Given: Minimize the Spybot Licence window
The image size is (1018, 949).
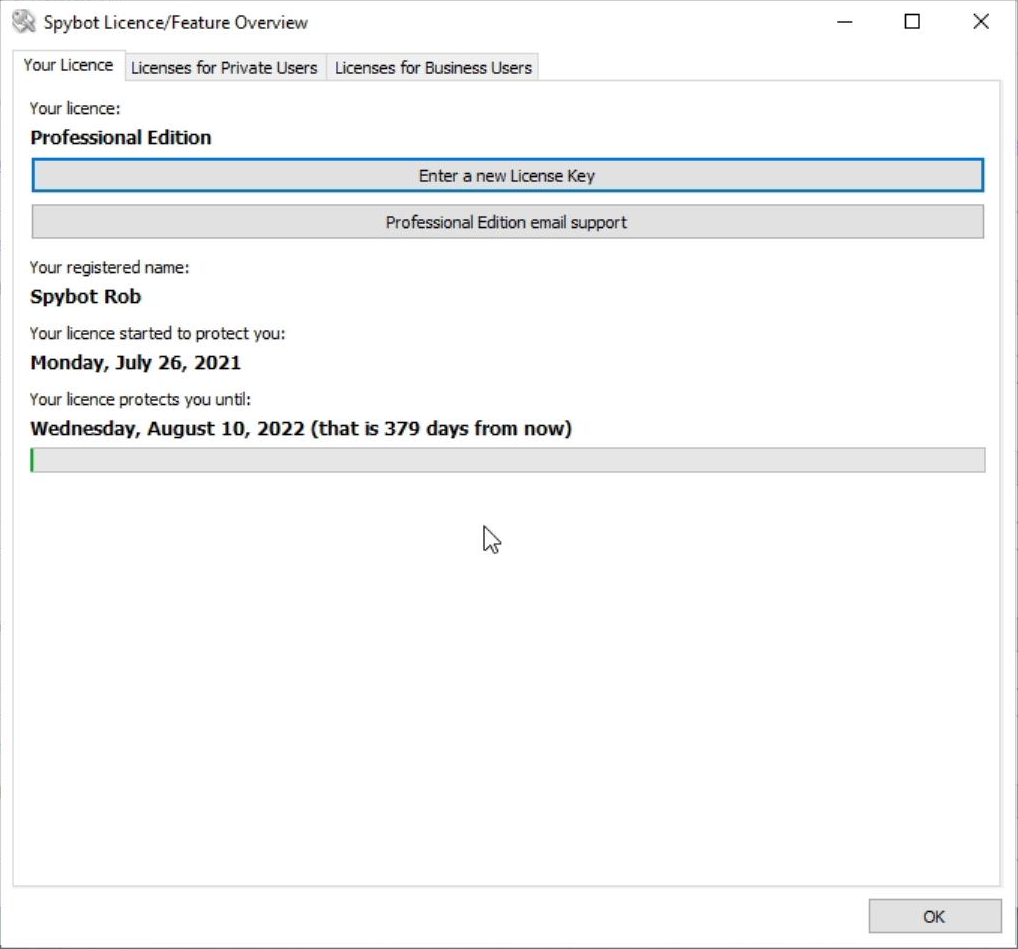Looking at the screenshot, I should pyautogui.click(x=845, y=22).
